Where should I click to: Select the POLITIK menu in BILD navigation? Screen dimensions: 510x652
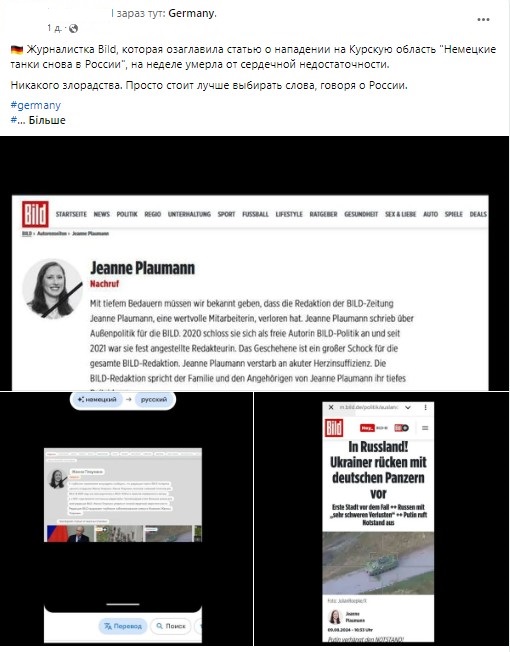pos(127,214)
